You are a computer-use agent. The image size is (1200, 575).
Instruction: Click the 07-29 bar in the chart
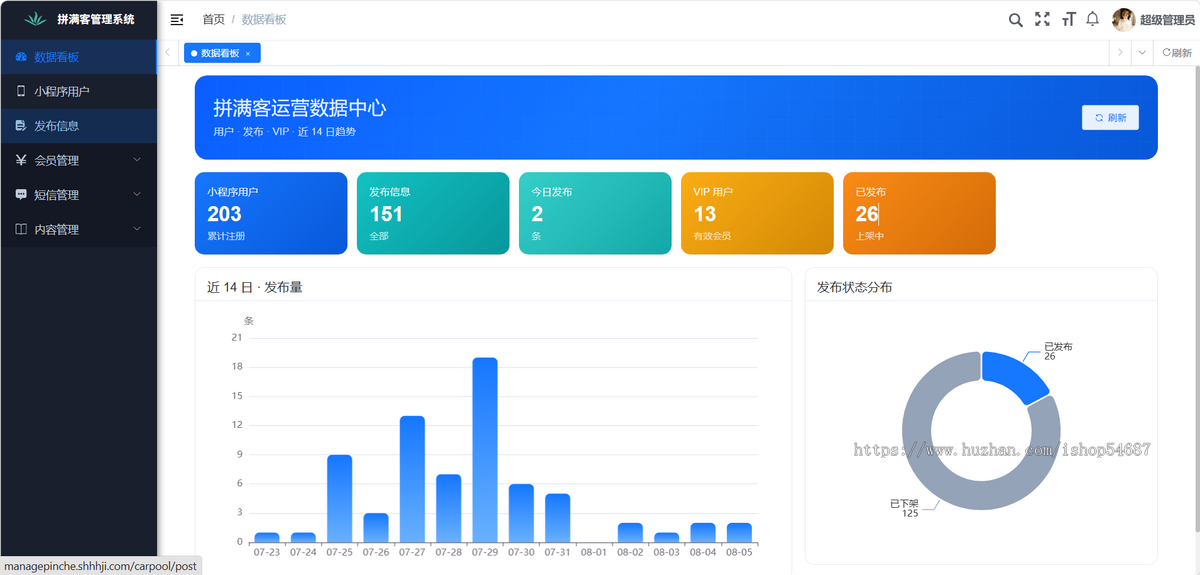[485, 450]
